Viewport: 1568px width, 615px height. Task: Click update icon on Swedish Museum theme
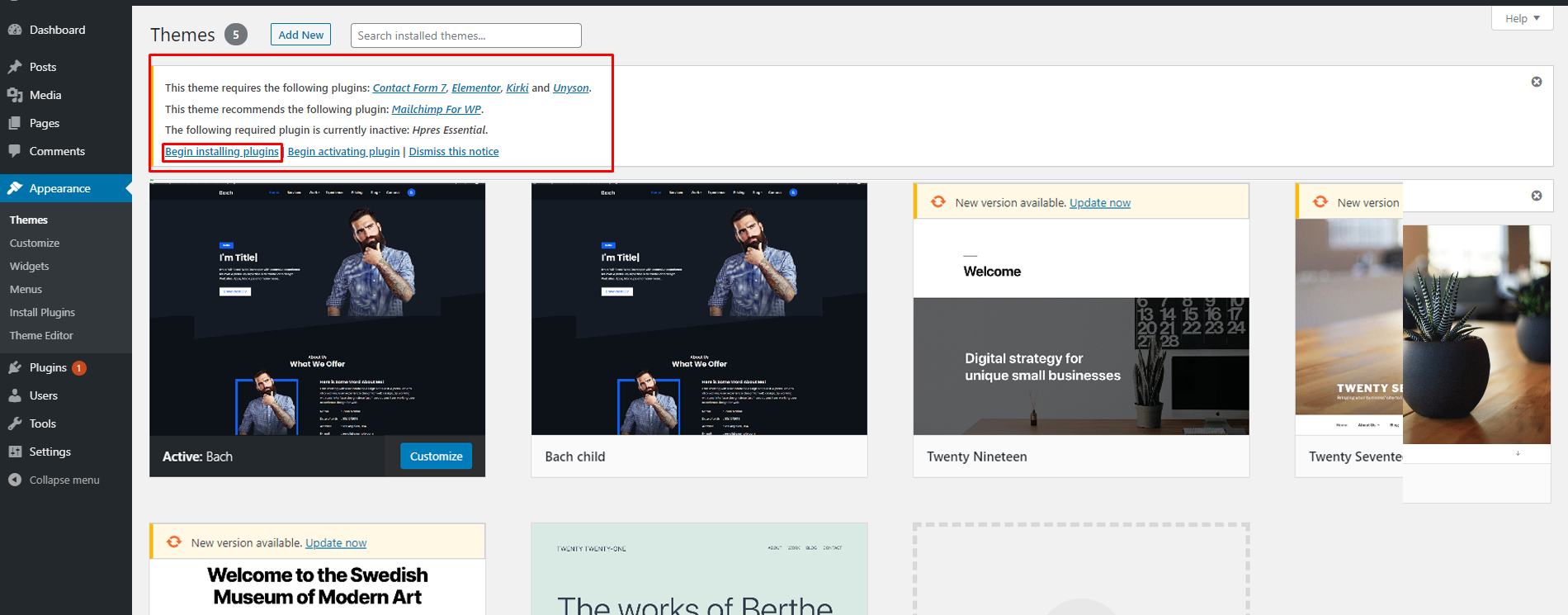(174, 542)
